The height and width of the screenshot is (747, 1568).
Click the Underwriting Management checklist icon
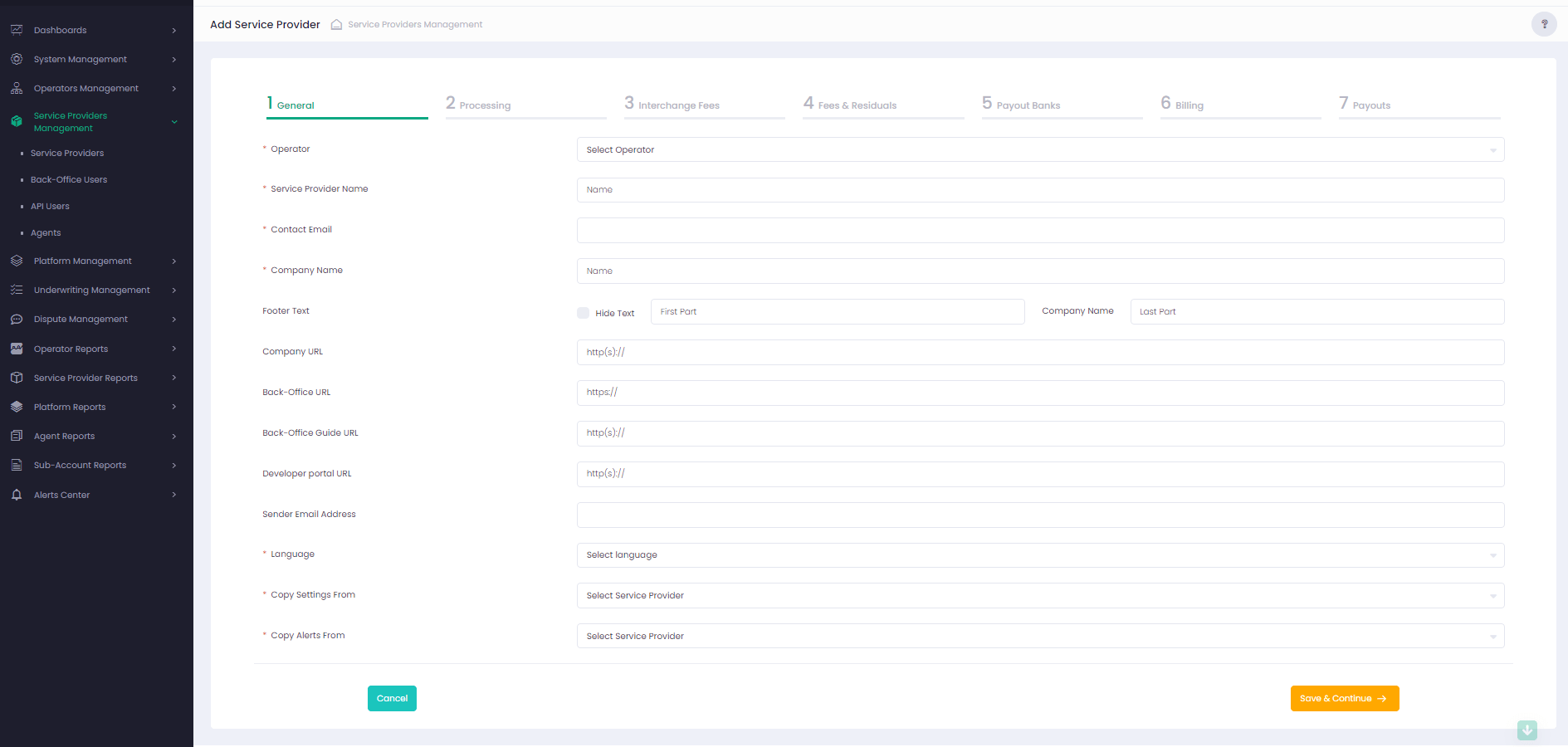(x=17, y=290)
